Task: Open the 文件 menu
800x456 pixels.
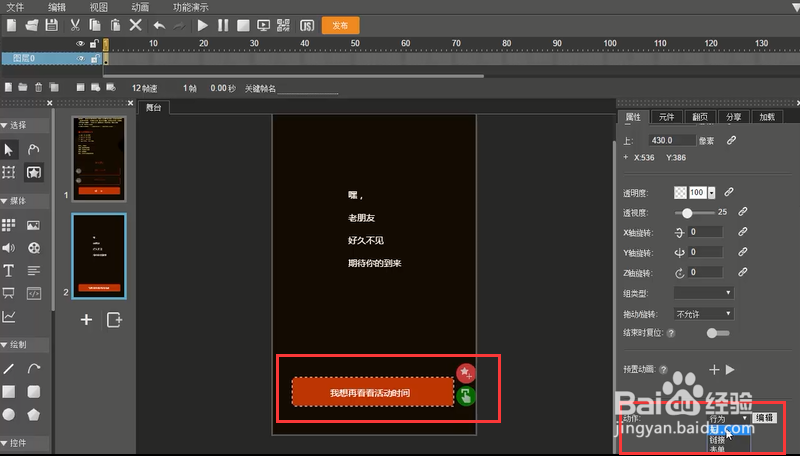Action: [15, 7]
